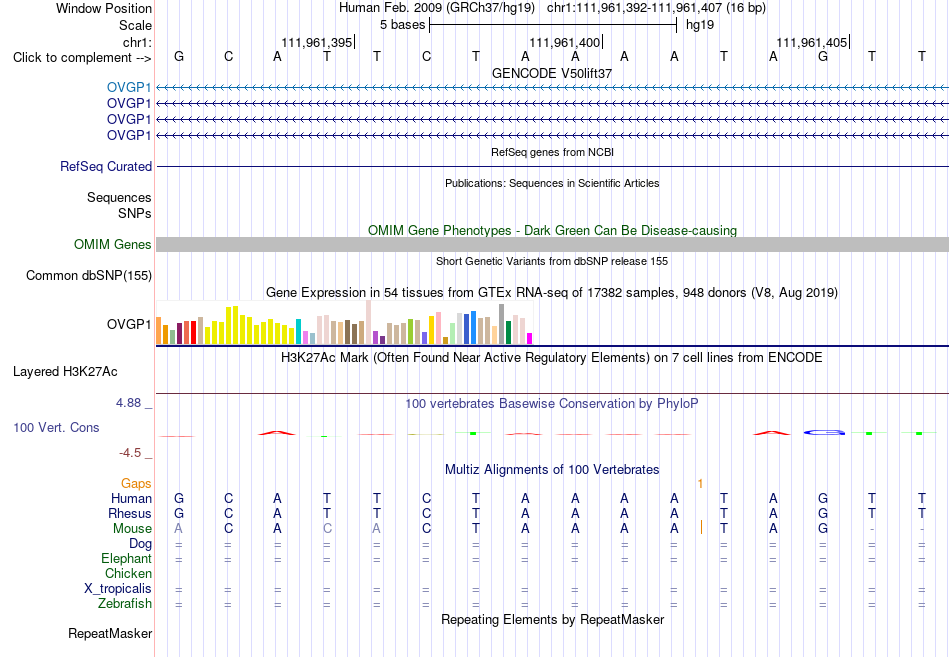The image size is (950, 657).
Task: Click the 'RepeatMasker' track label
Action: (110, 633)
